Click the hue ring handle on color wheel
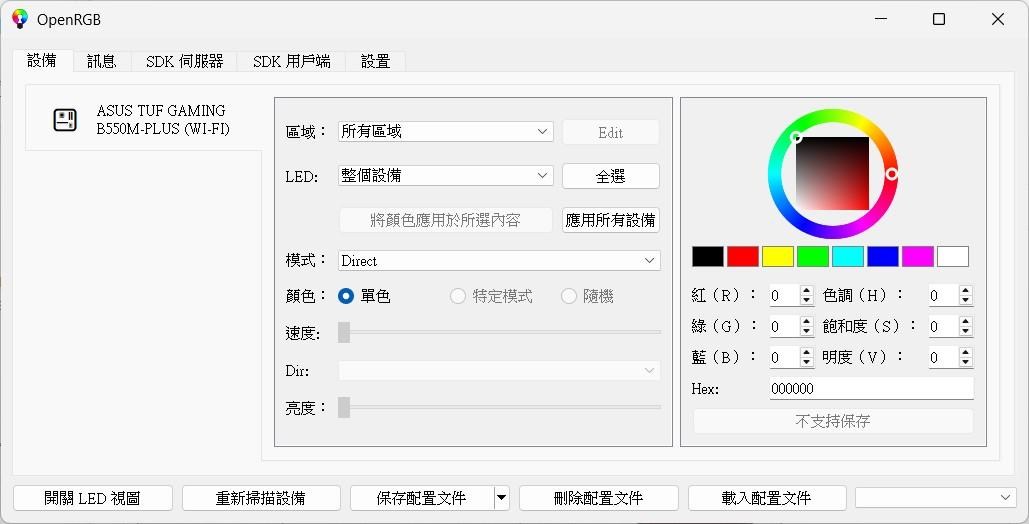The image size is (1029, 524). (892, 174)
